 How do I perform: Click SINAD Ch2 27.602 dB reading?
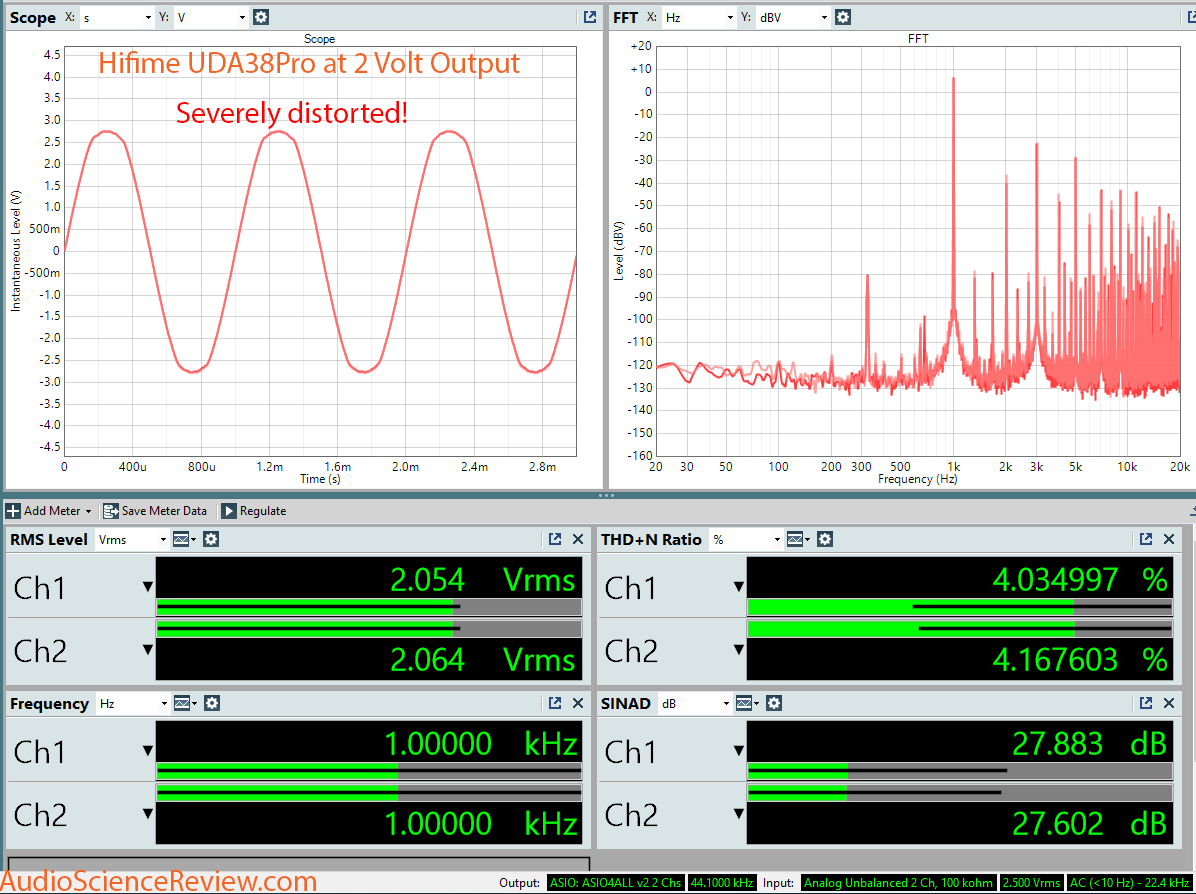click(x=1090, y=824)
